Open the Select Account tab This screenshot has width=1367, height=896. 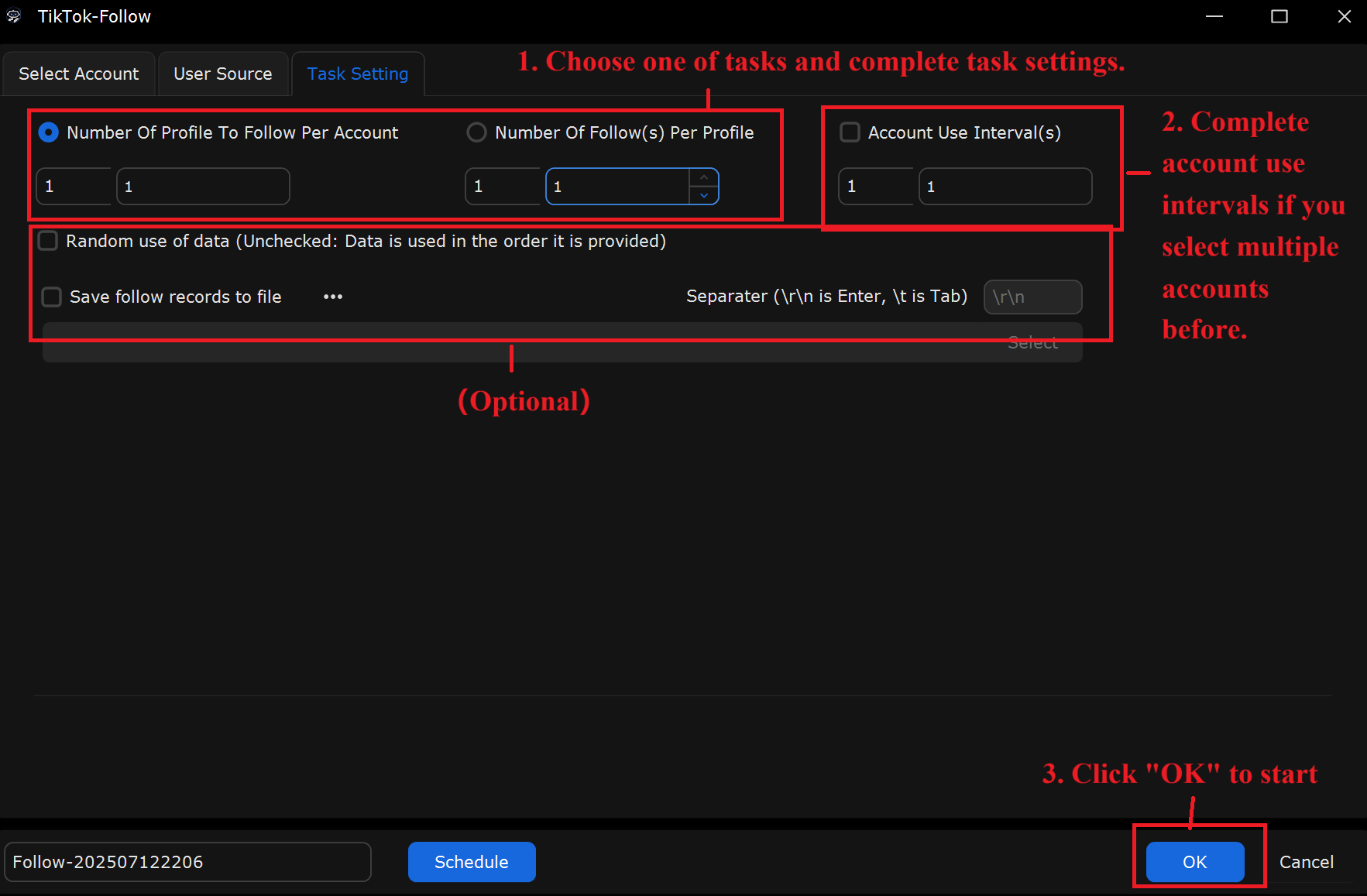tap(79, 74)
